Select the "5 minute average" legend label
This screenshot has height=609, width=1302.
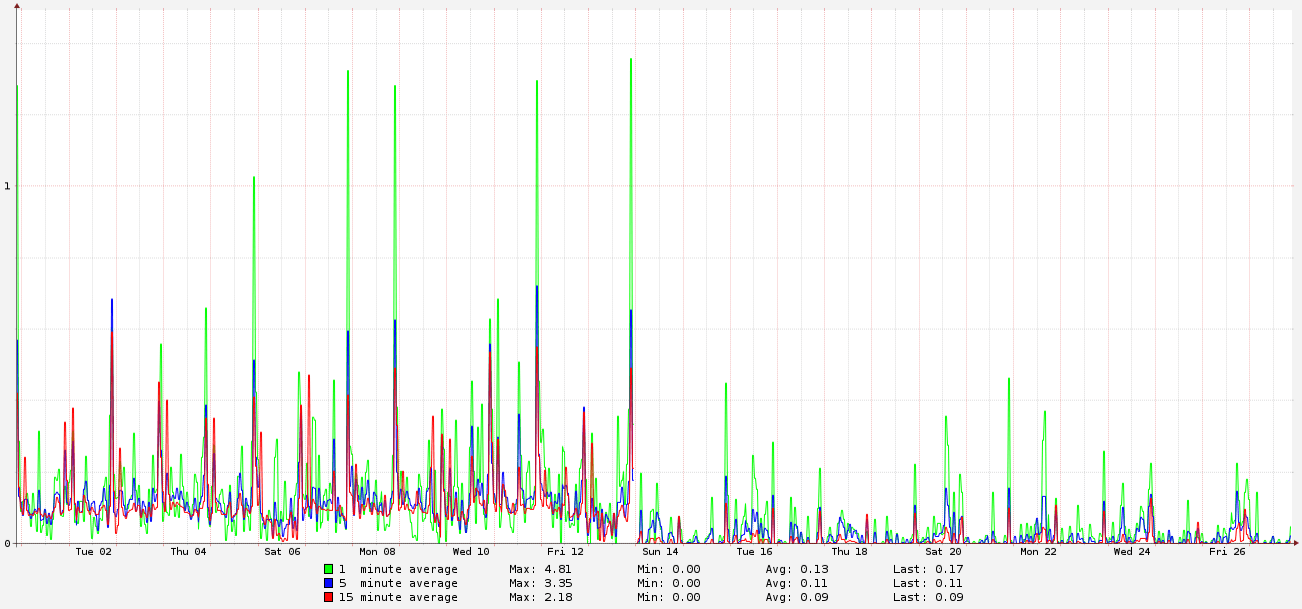(x=398, y=583)
